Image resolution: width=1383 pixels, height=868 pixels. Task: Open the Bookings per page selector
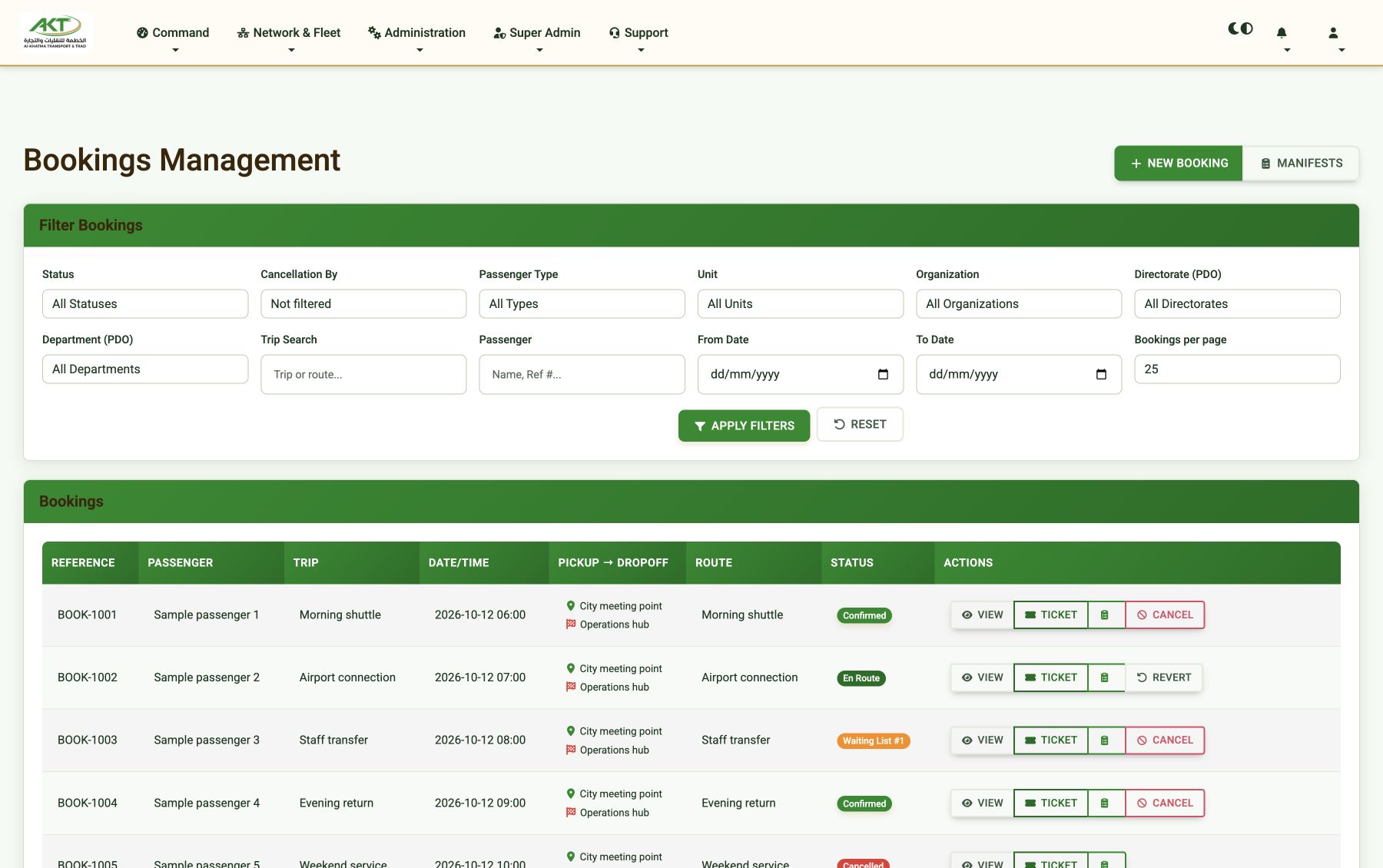coord(1237,369)
